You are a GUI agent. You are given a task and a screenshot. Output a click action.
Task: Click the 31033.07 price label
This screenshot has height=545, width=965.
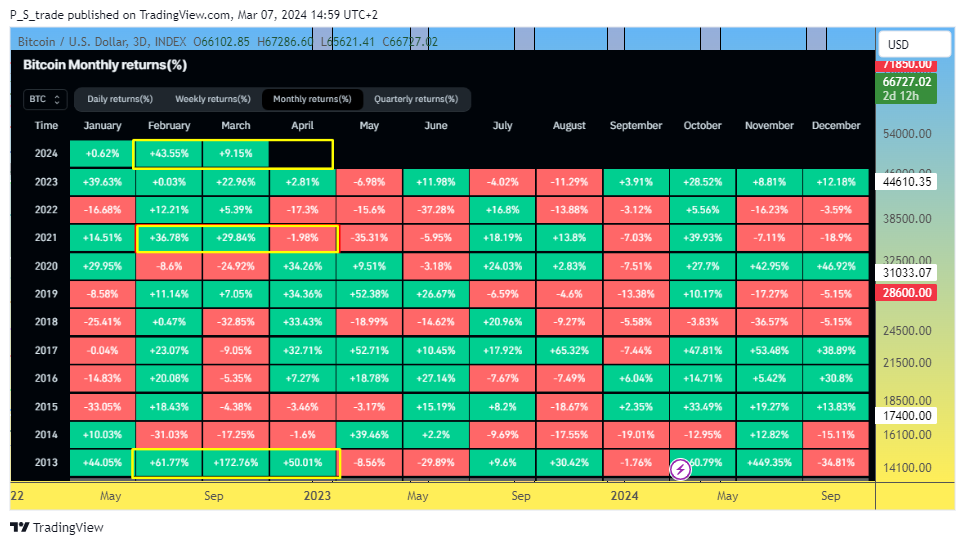[907, 272]
